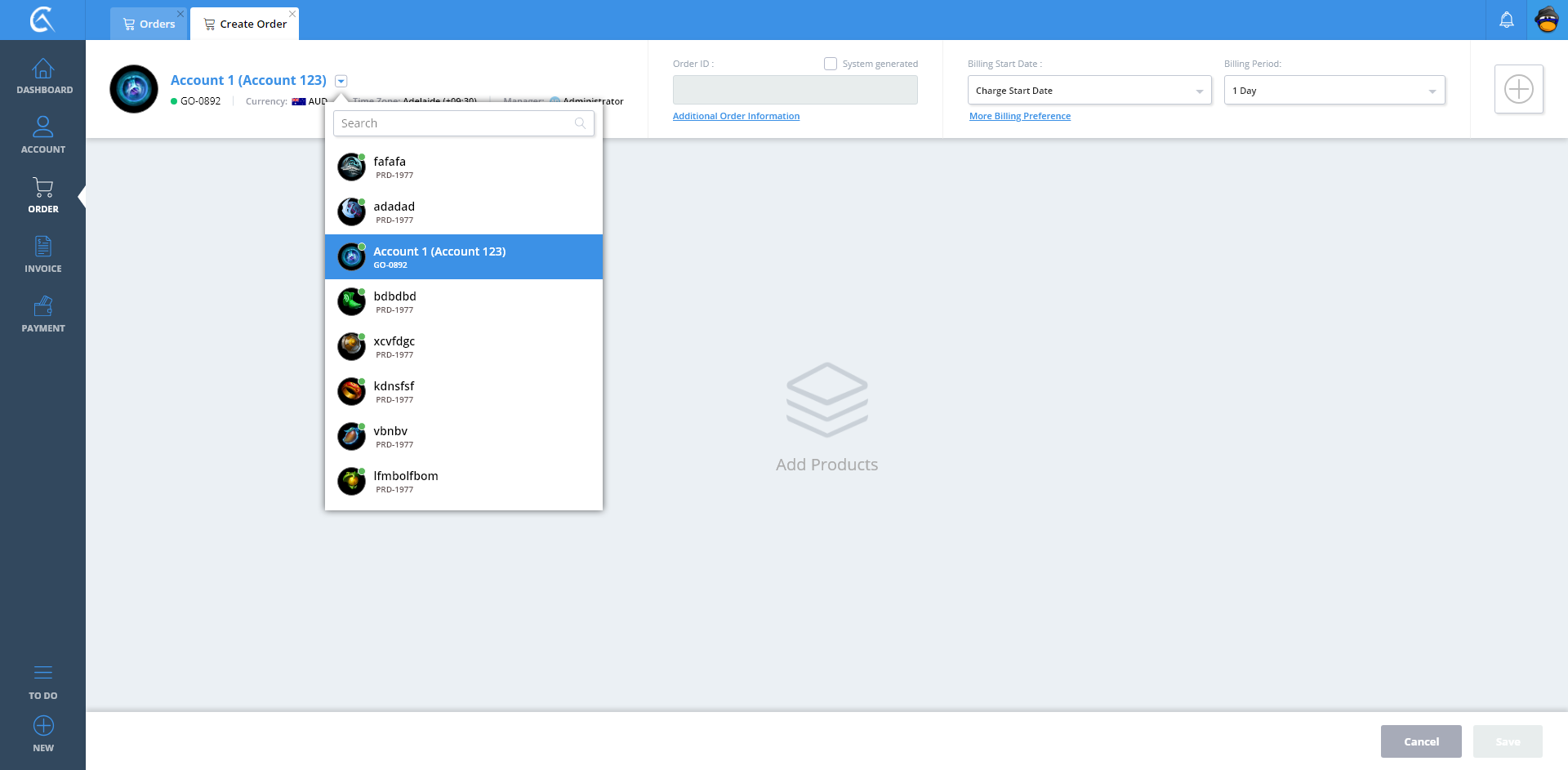Switch to the Orders tab
The image size is (1568, 770).
pyautogui.click(x=149, y=24)
